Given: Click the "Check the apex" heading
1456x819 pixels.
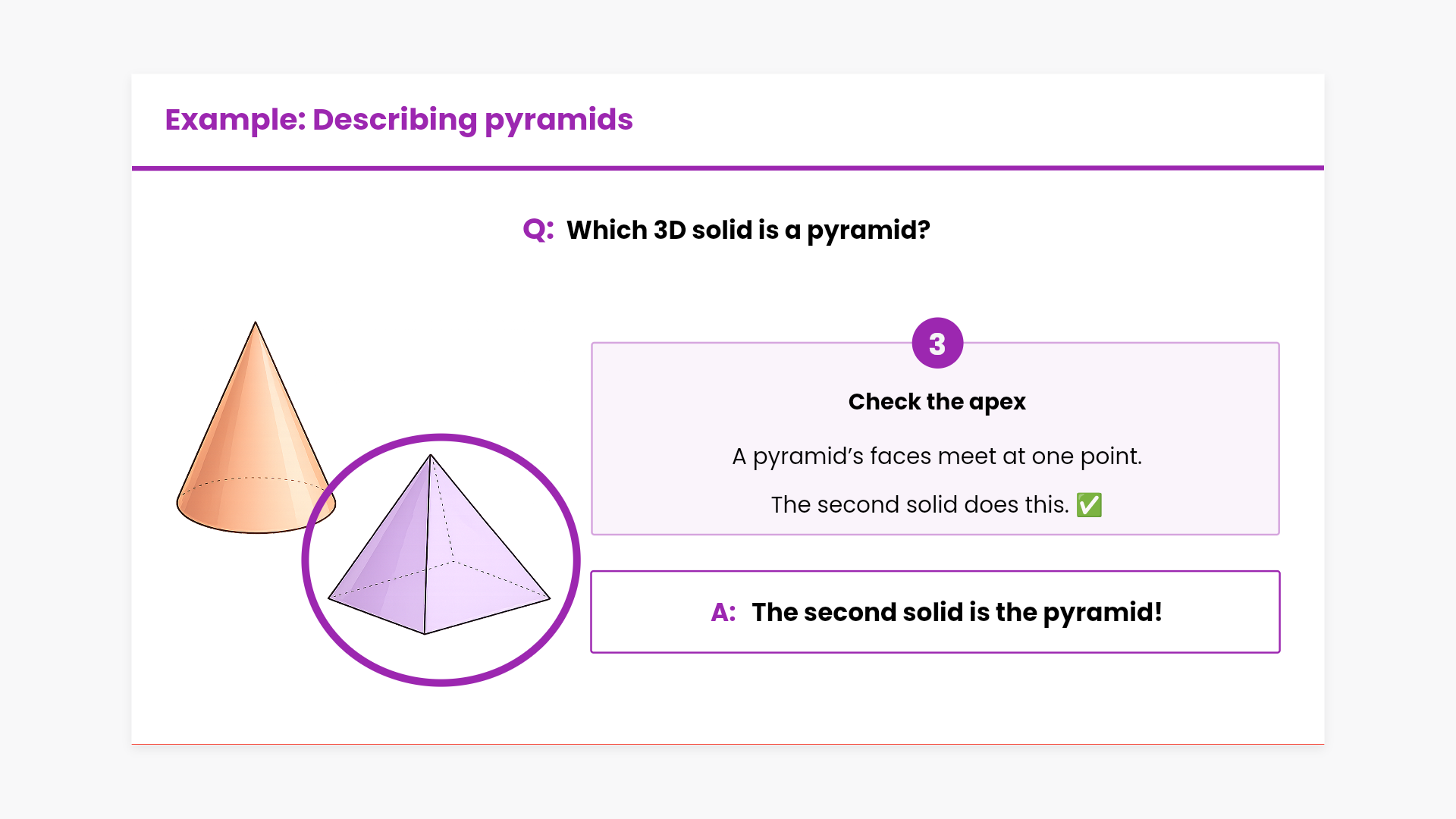Looking at the screenshot, I should (937, 402).
